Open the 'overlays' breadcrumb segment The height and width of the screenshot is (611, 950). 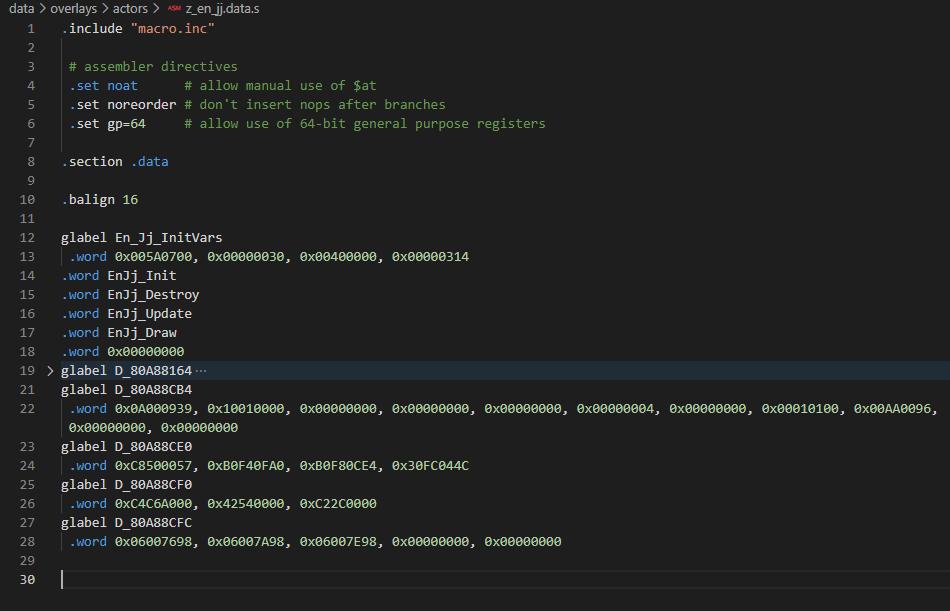[x=73, y=9]
